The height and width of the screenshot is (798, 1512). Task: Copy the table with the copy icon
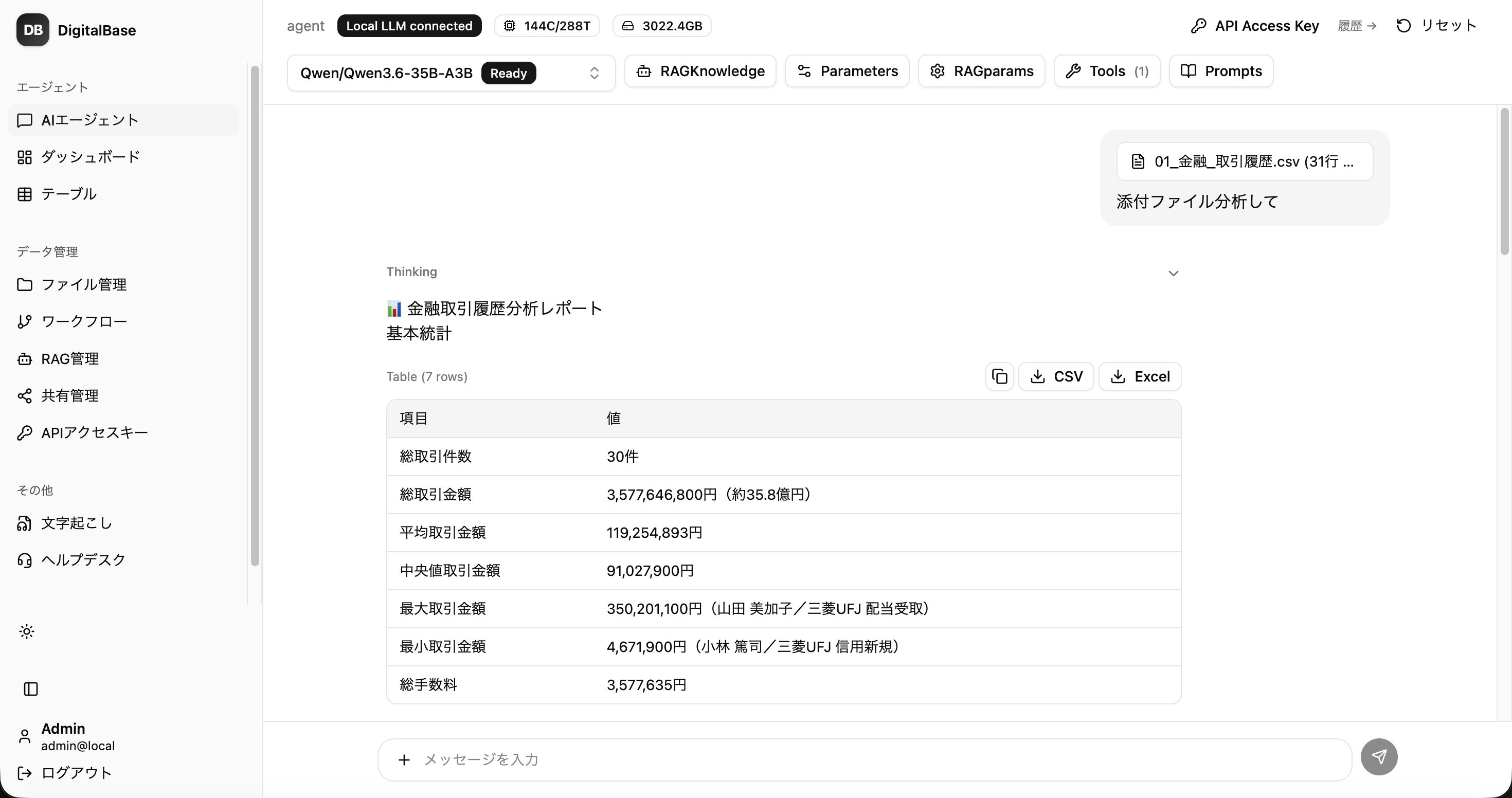coord(1000,376)
